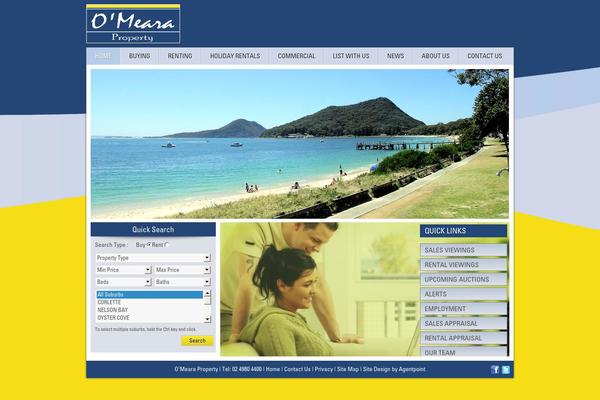Open Rental Viewings quick link
Image resolution: width=600 pixels, height=400 pixels.
click(464, 265)
